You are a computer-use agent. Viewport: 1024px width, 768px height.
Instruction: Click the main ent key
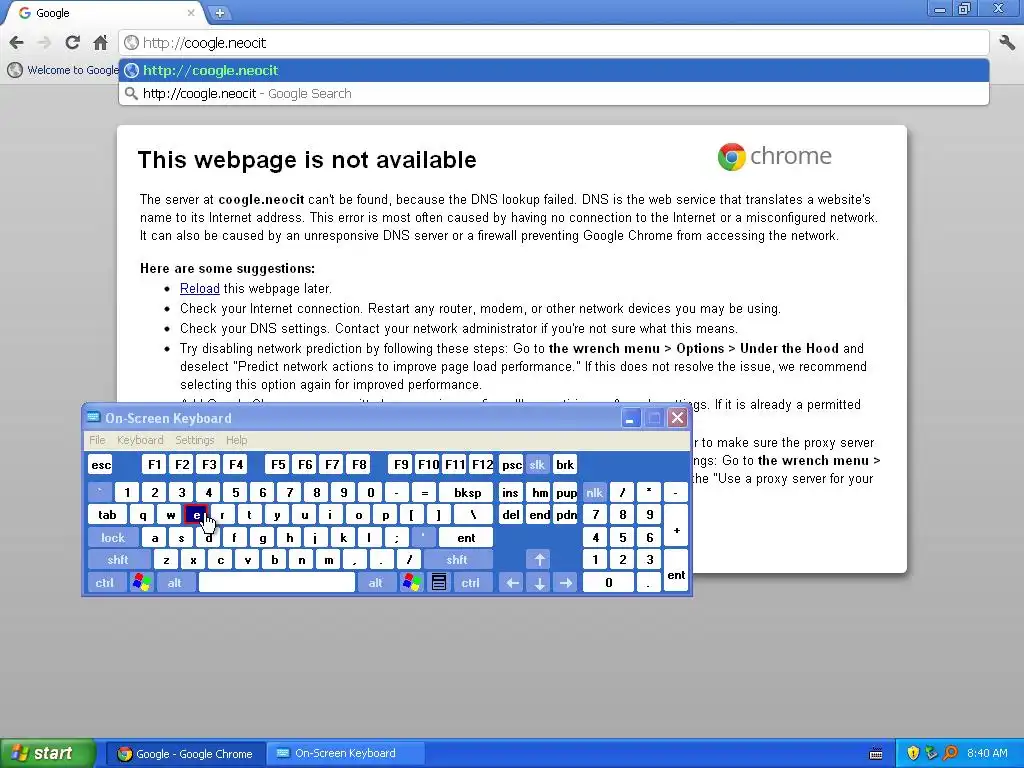point(466,538)
